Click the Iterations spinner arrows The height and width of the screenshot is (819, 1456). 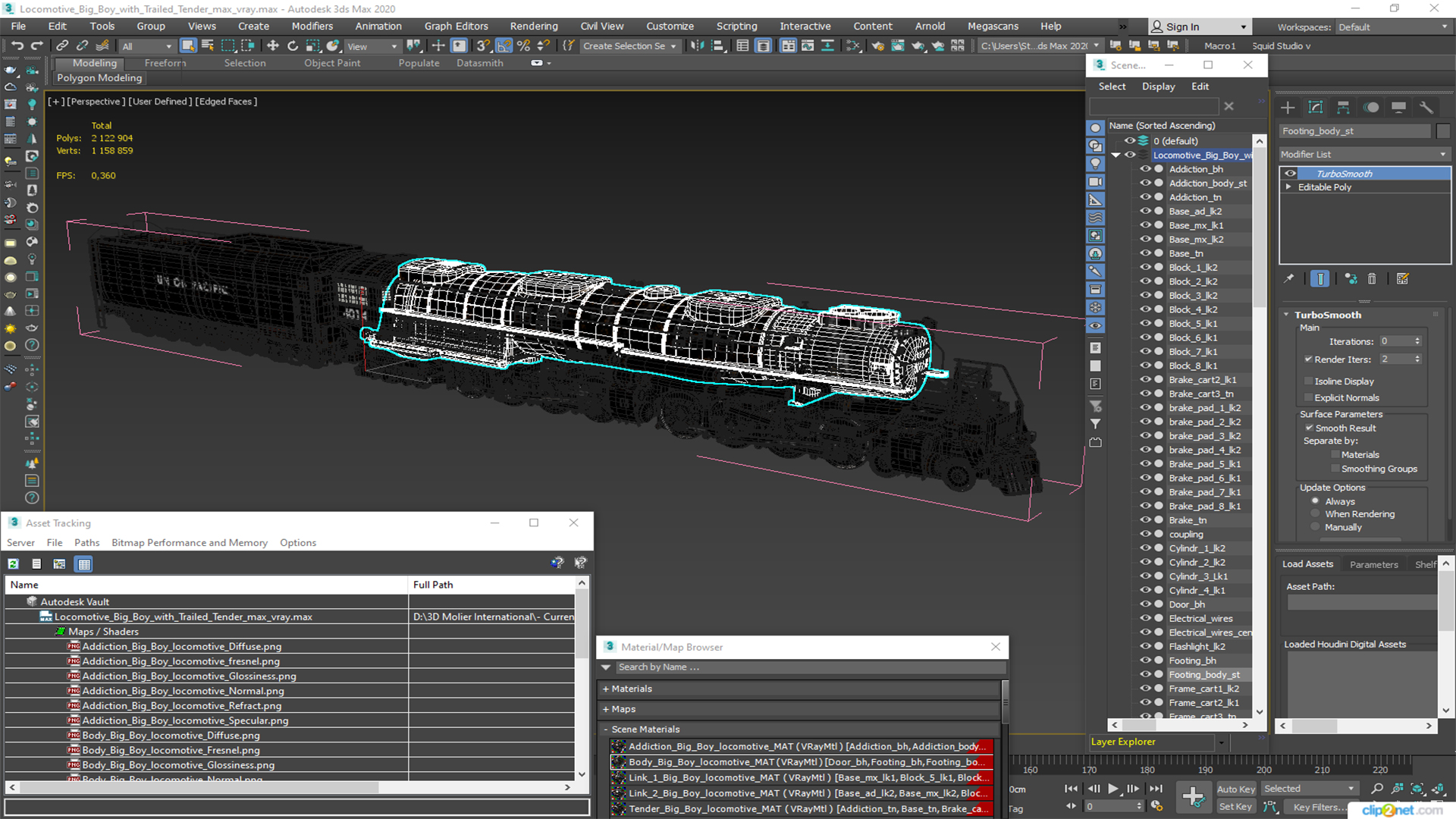point(1417,341)
